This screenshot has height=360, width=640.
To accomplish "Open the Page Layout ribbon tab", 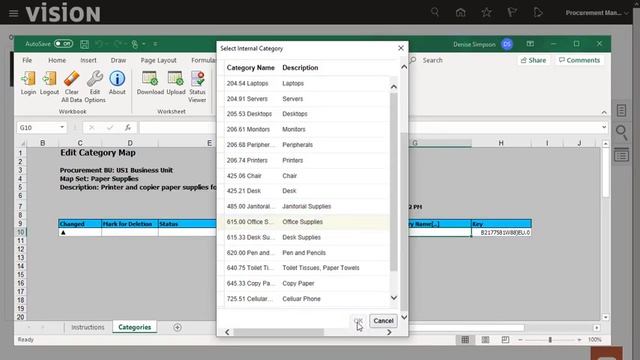I will tap(158, 60).
